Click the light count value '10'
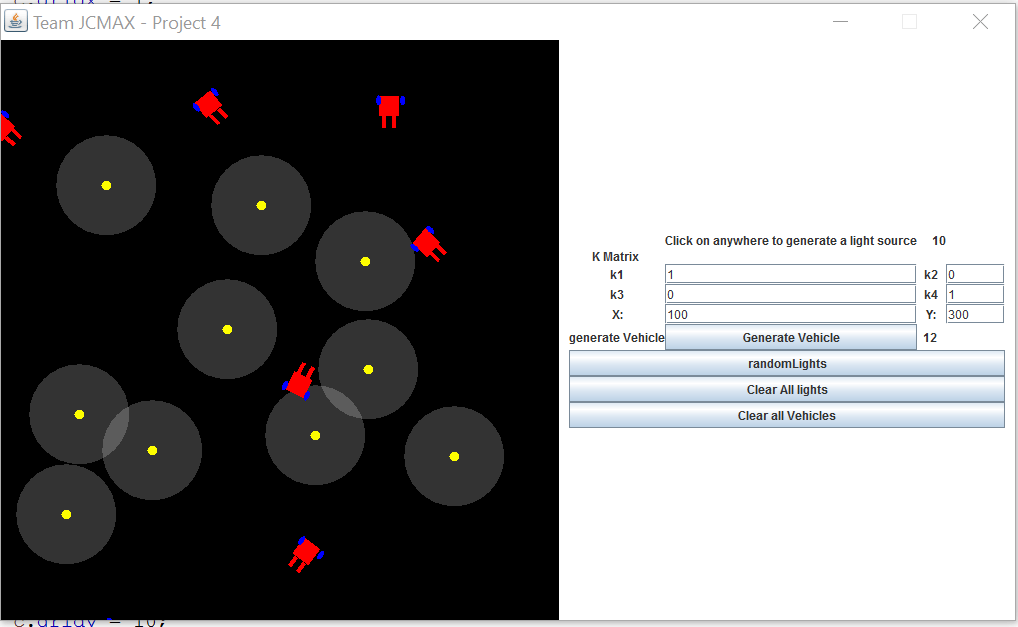The height and width of the screenshot is (627, 1018). point(939,241)
